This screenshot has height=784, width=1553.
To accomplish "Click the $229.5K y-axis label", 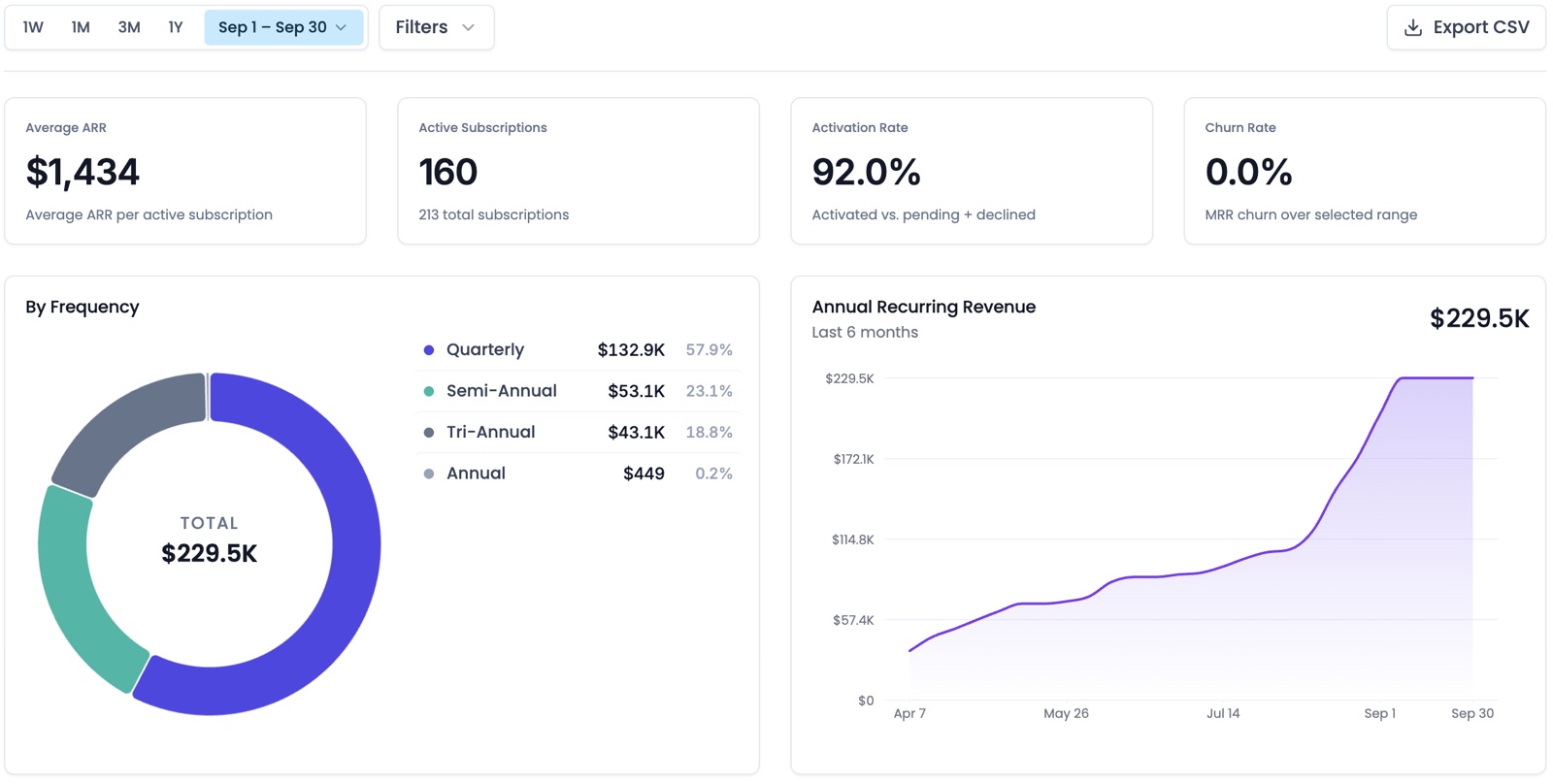I will coord(849,378).
